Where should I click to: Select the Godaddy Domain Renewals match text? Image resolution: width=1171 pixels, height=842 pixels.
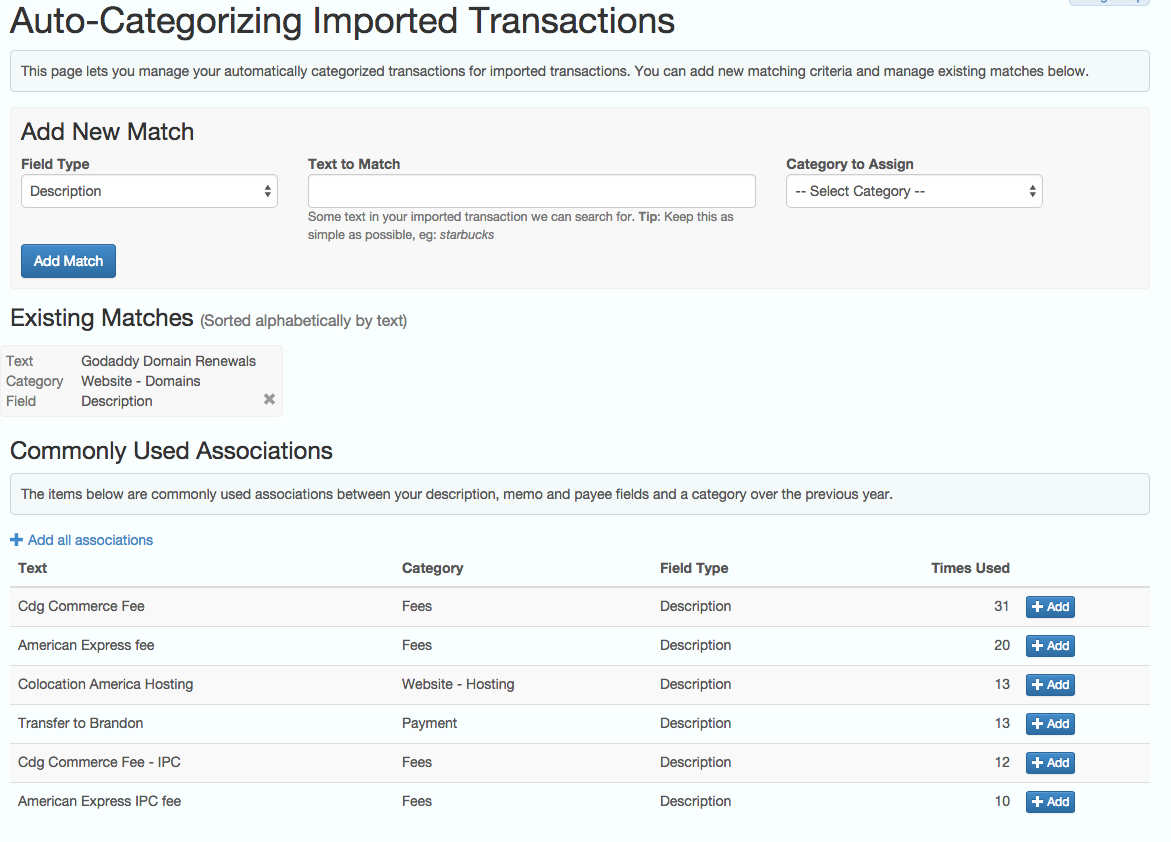click(x=168, y=361)
